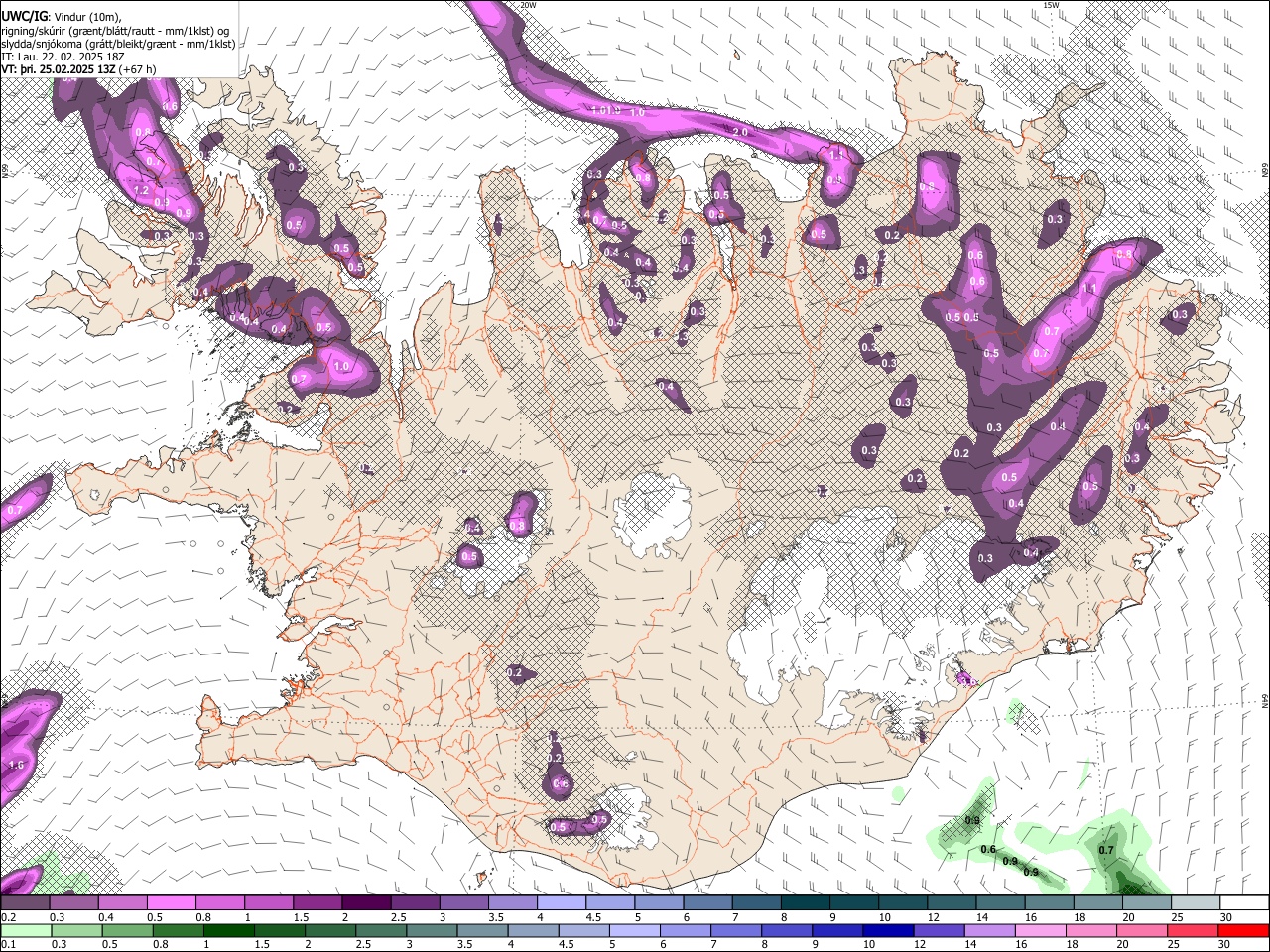
Task: Click the white snow swatch after 30
Action: point(1245,902)
